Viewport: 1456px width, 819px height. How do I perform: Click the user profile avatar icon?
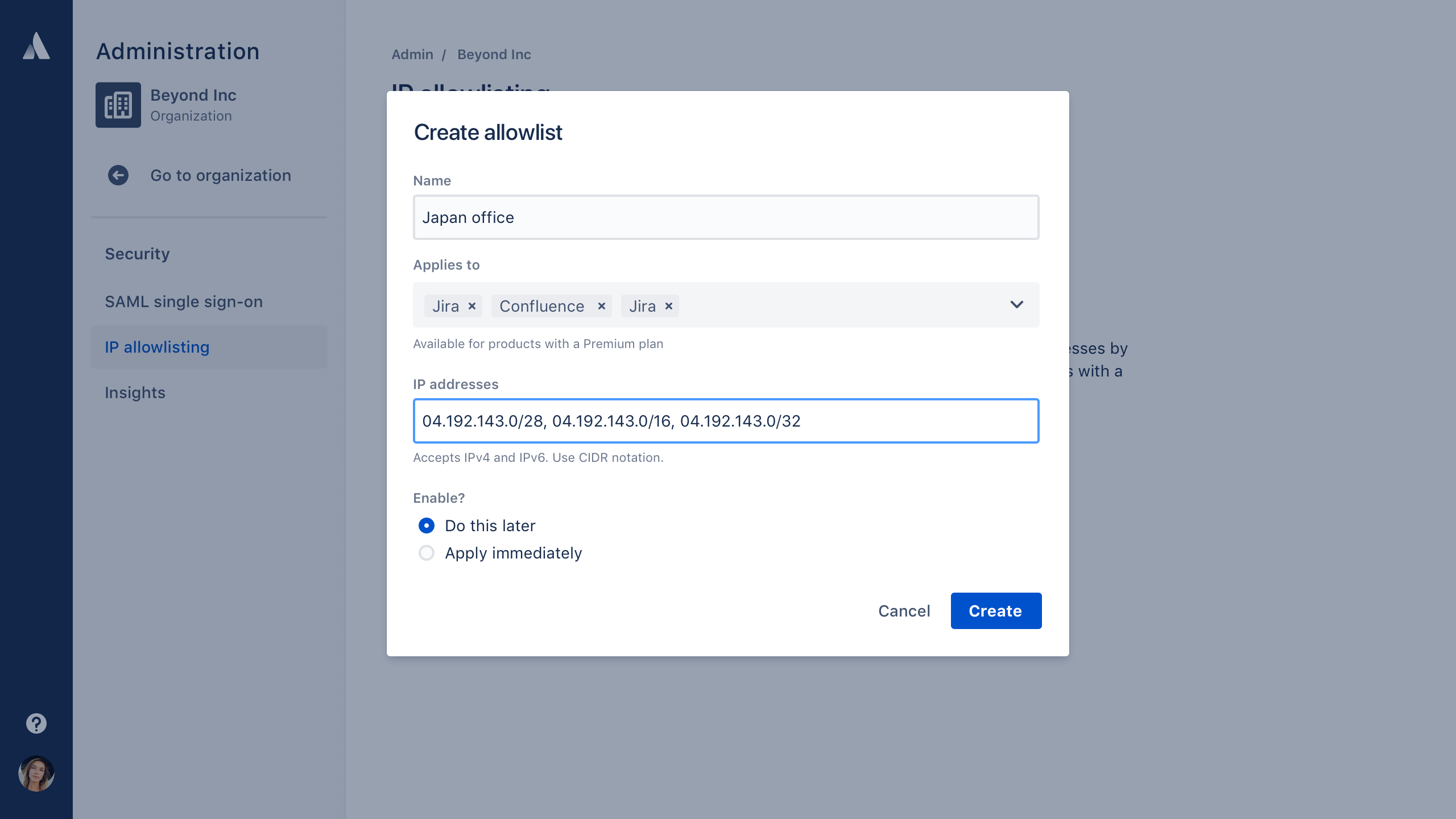point(36,773)
